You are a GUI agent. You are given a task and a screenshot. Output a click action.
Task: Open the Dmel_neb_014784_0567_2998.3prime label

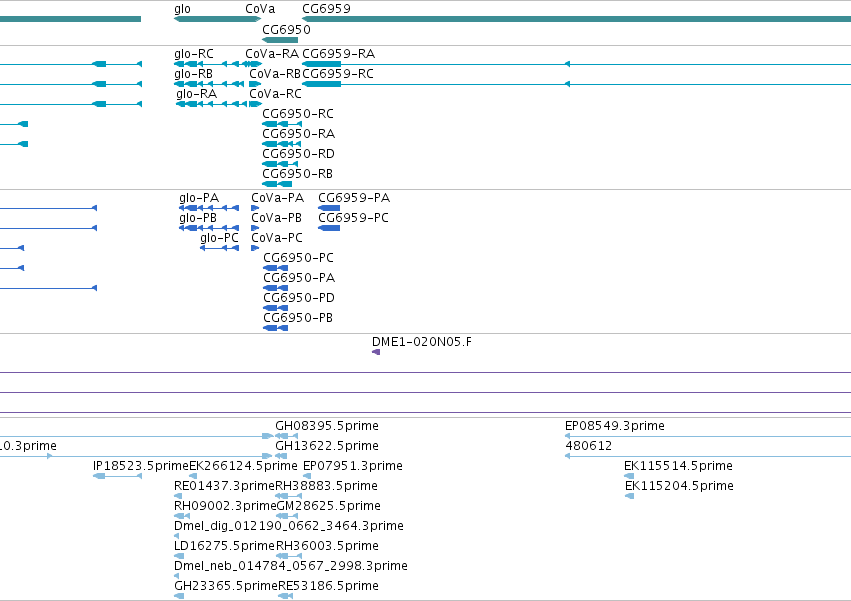(291, 567)
